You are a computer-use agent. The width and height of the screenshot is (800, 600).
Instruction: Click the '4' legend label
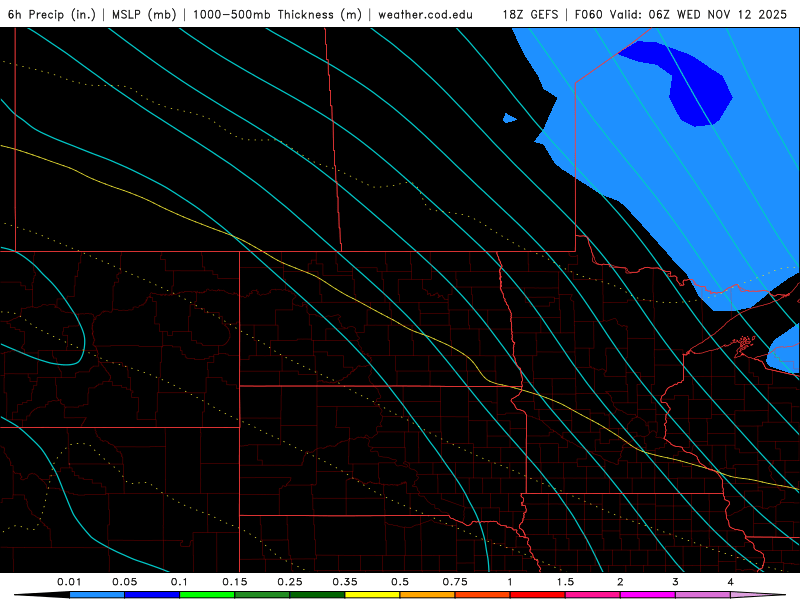point(731,582)
